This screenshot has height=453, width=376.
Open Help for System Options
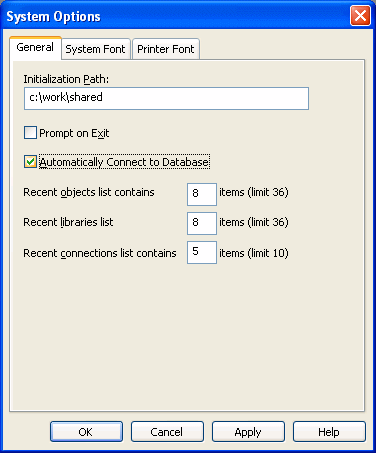pos(329,432)
